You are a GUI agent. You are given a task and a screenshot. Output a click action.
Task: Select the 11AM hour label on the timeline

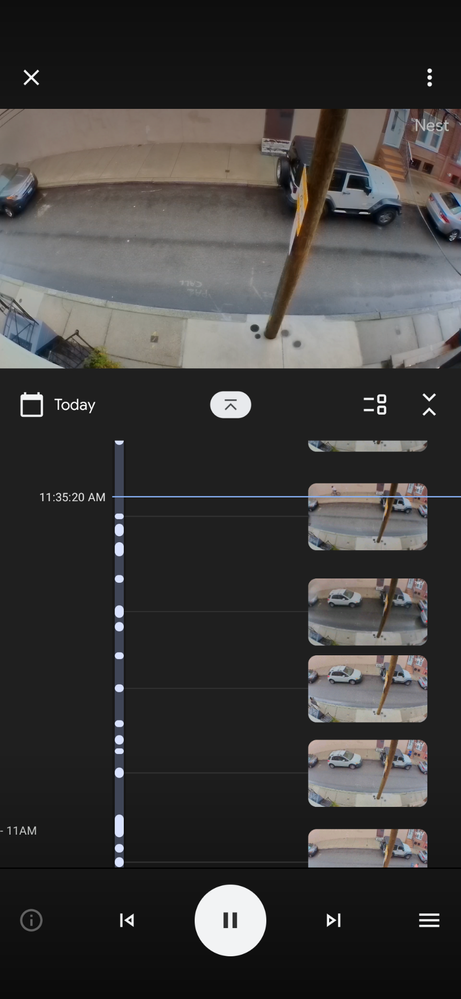click(22, 831)
